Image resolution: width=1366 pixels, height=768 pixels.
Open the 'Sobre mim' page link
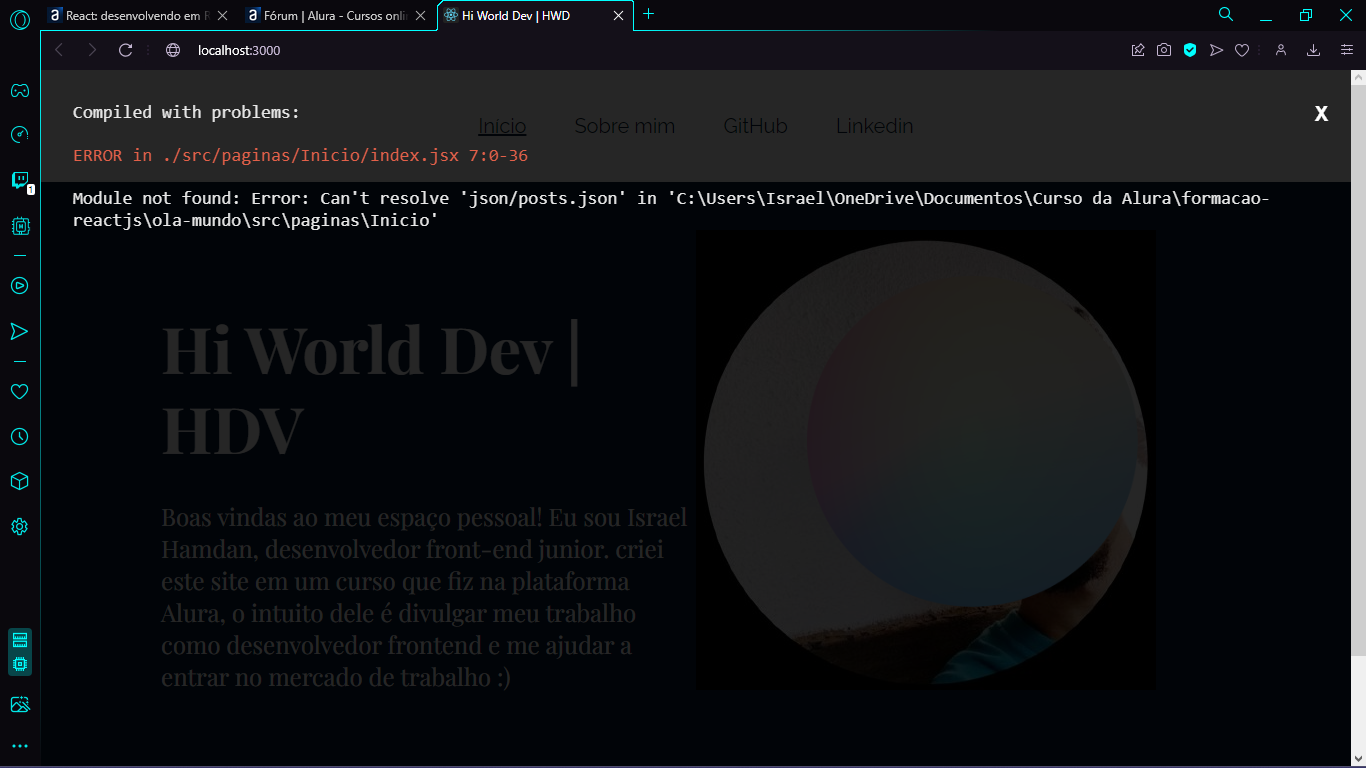[x=625, y=126]
